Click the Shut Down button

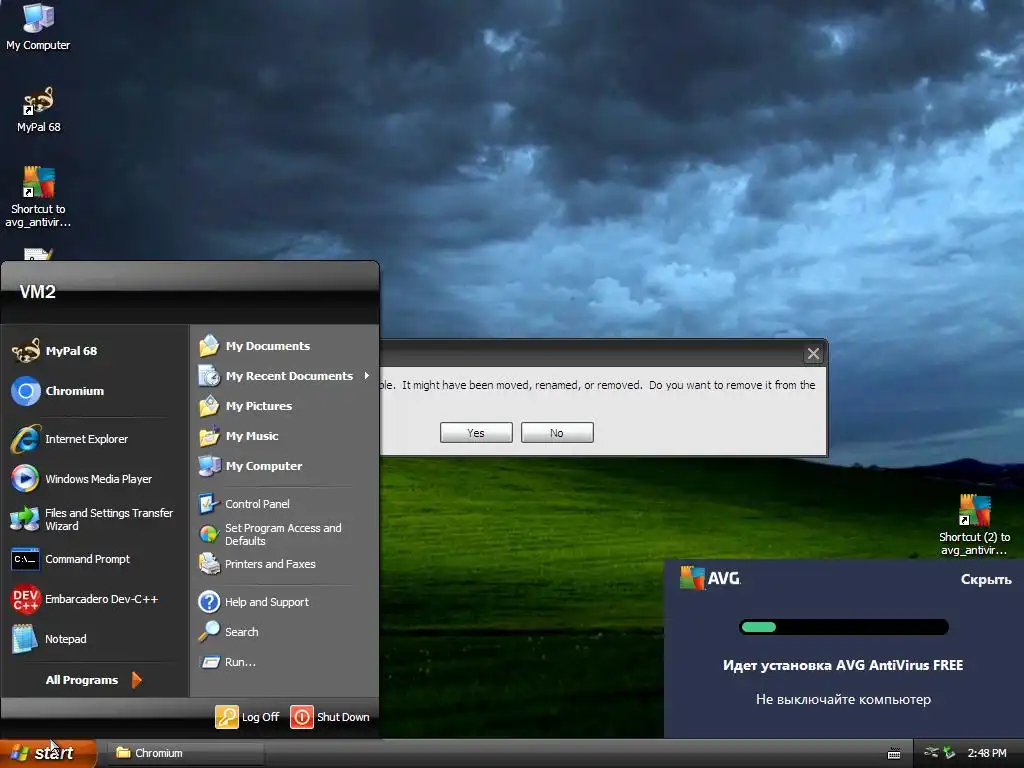(x=330, y=717)
